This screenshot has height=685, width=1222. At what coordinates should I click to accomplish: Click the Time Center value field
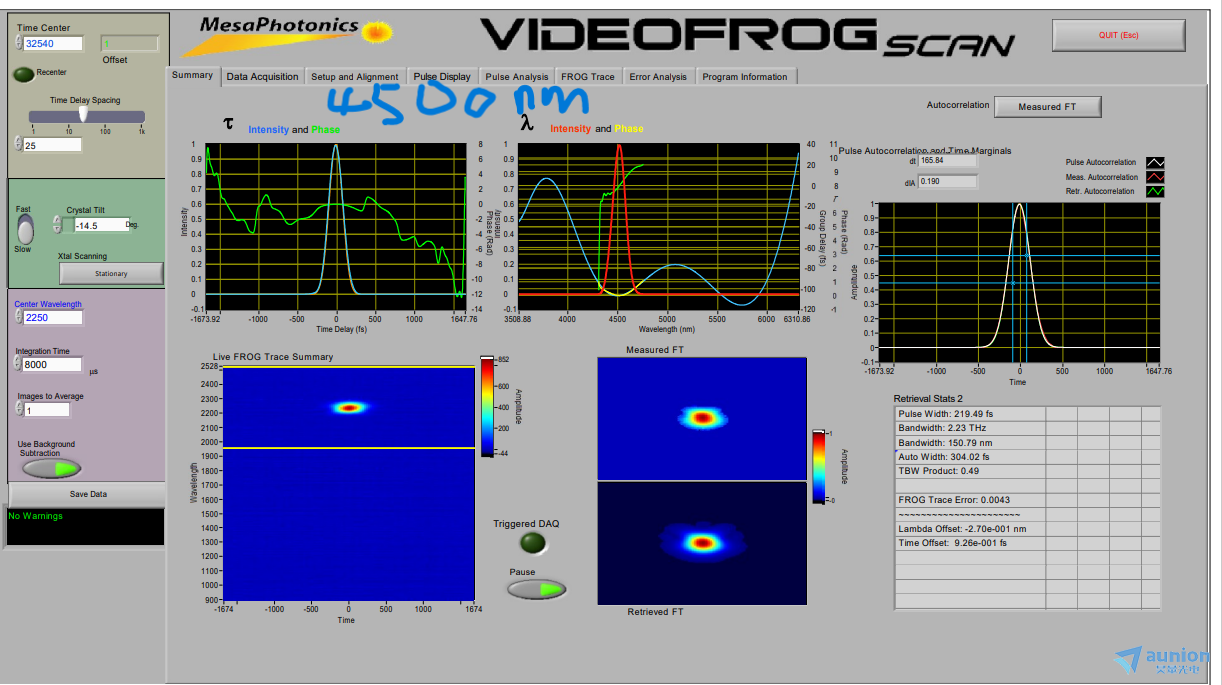tap(53, 43)
